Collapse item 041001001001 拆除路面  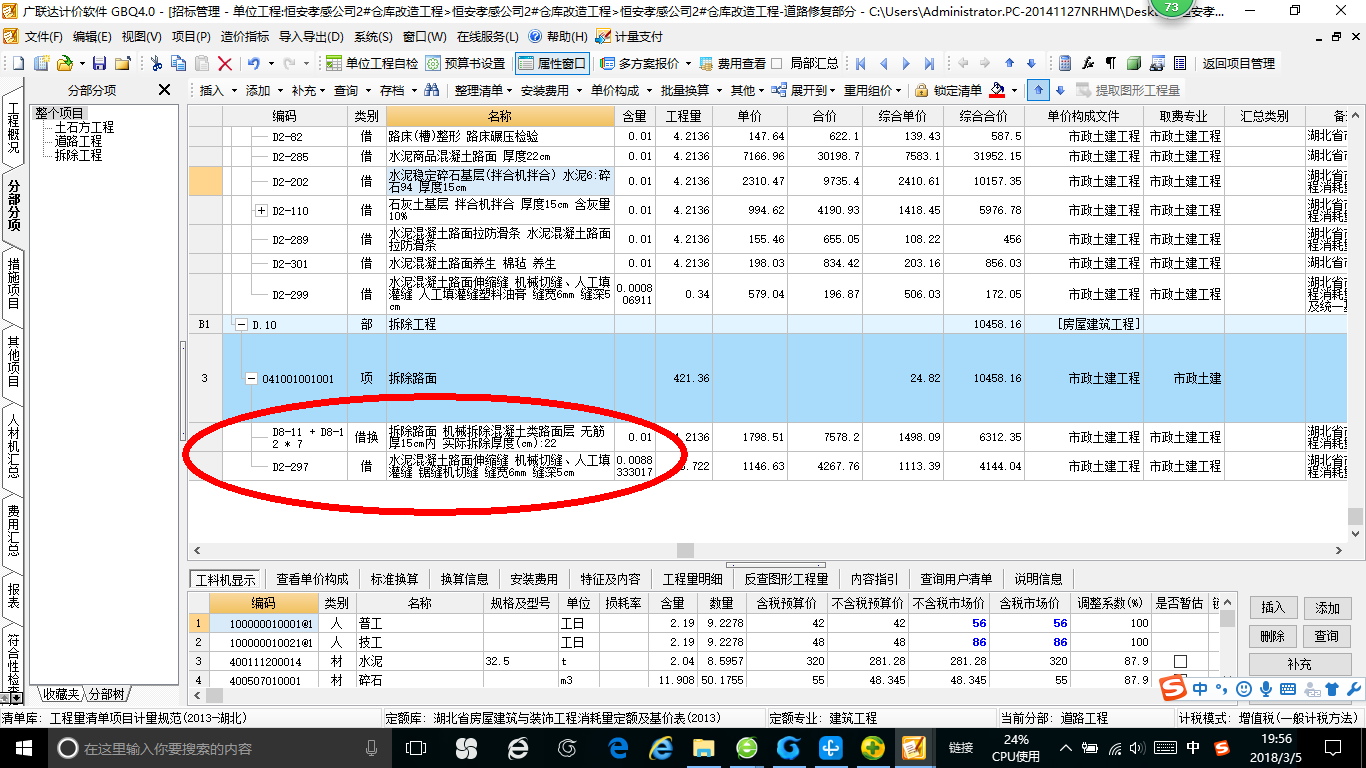click(x=251, y=379)
